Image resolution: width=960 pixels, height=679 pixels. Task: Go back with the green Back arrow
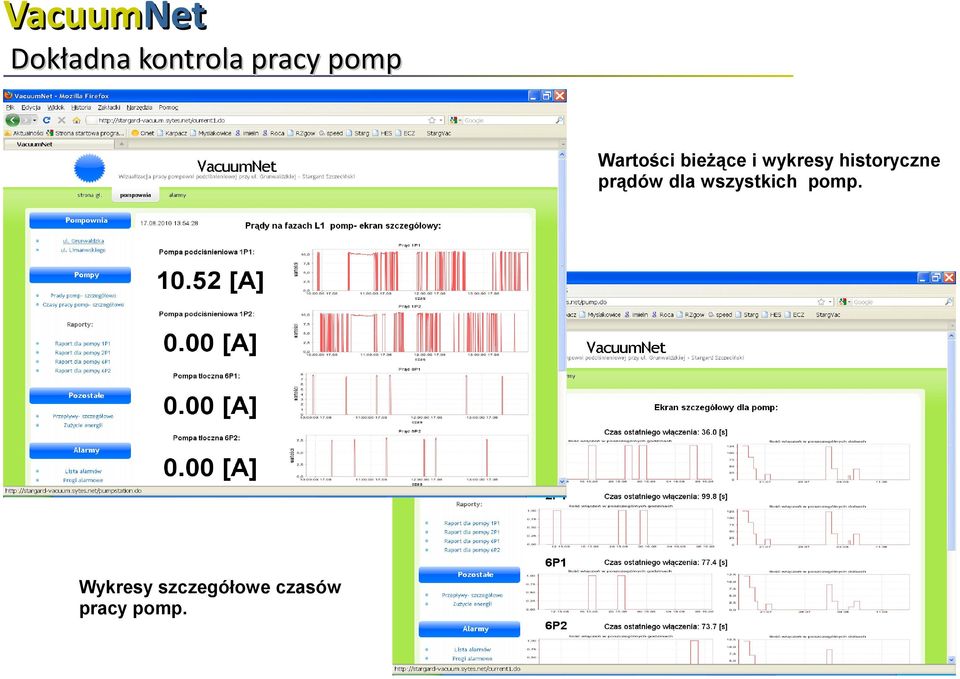tap(13, 120)
